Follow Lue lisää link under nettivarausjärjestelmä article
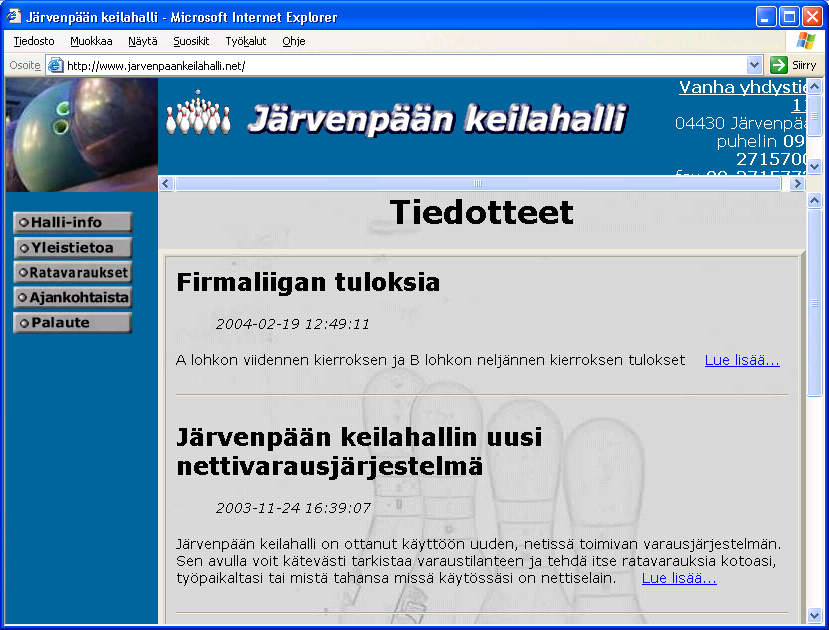The width and height of the screenshot is (829, 630). point(679,578)
